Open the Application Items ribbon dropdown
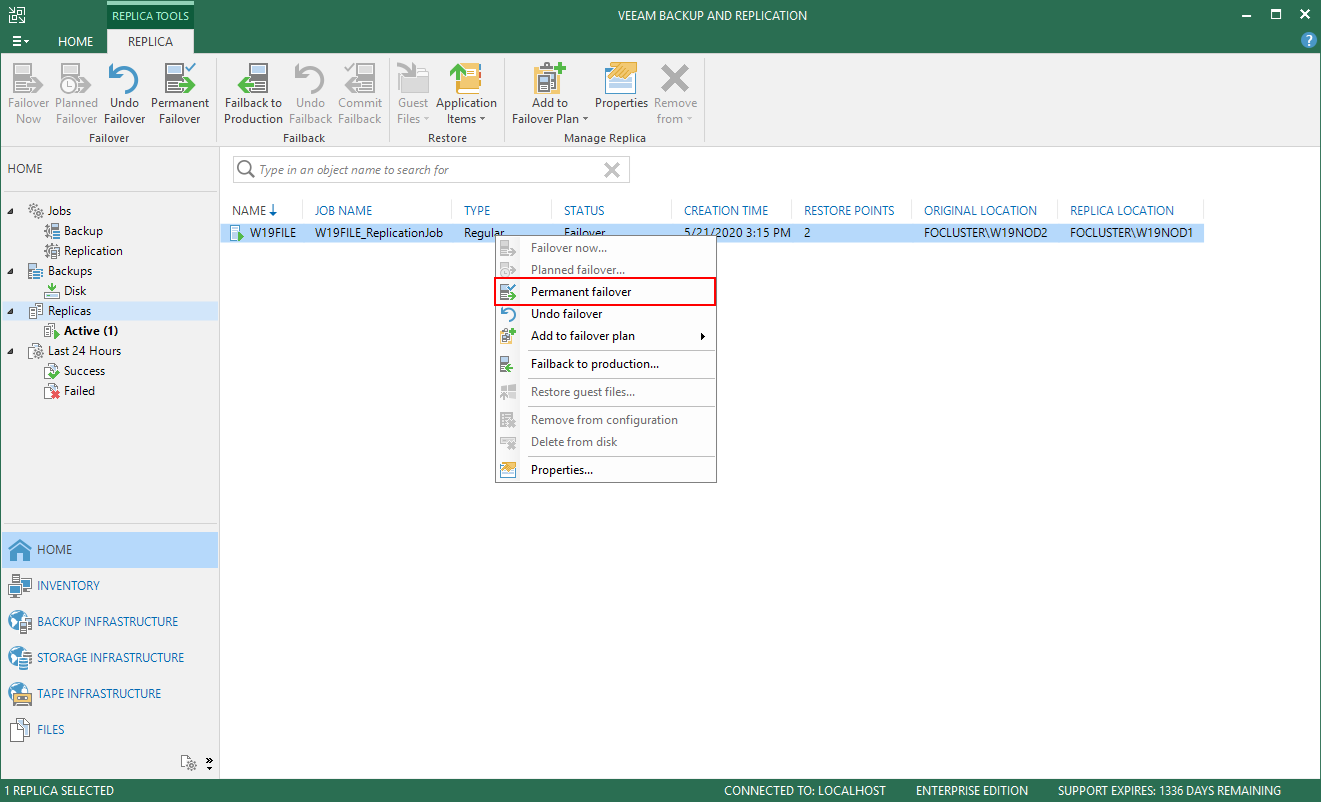Viewport: 1321px width, 802px height. (466, 94)
